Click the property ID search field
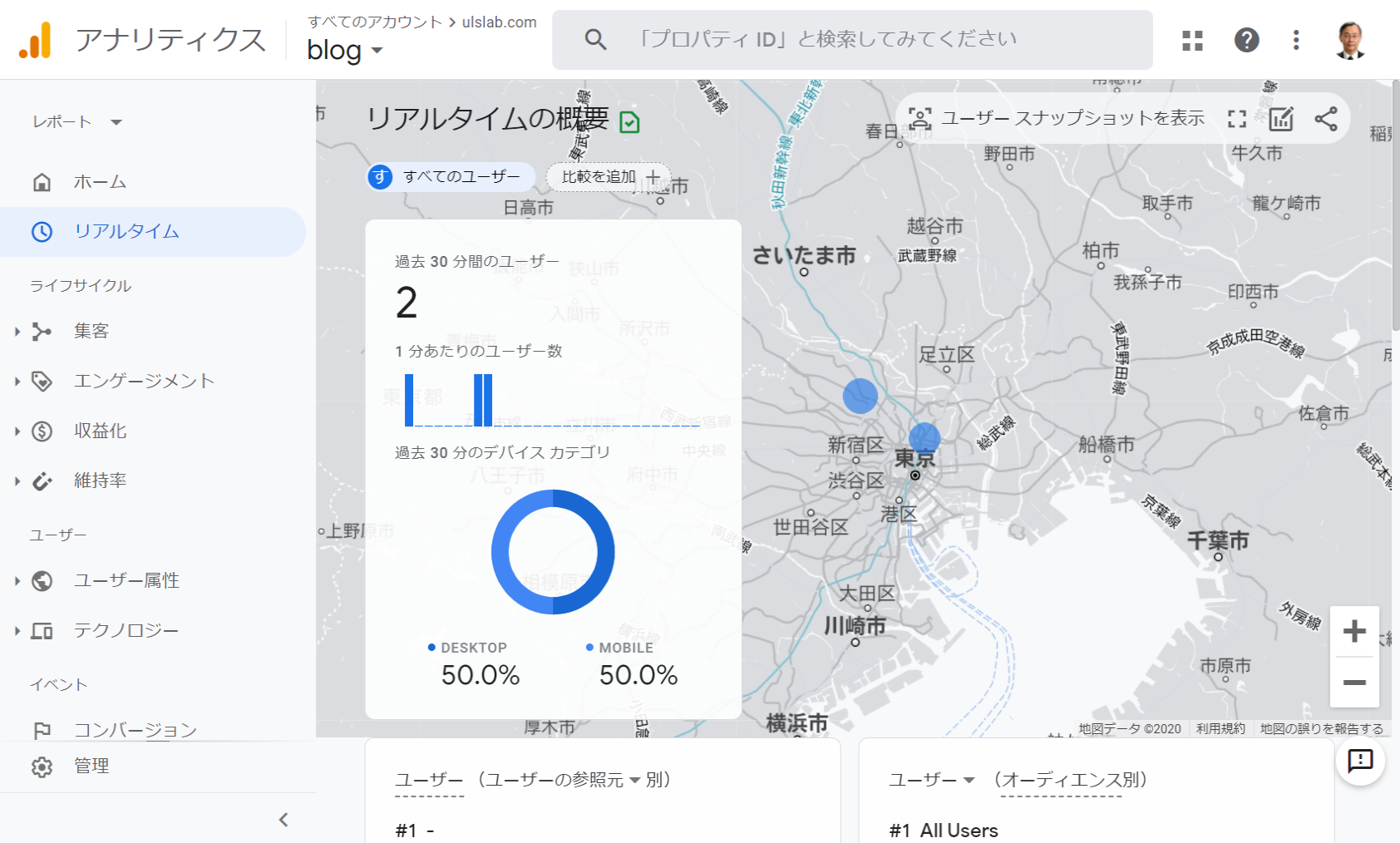The height and width of the screenshot is (843, 1400). click(852, 39)
